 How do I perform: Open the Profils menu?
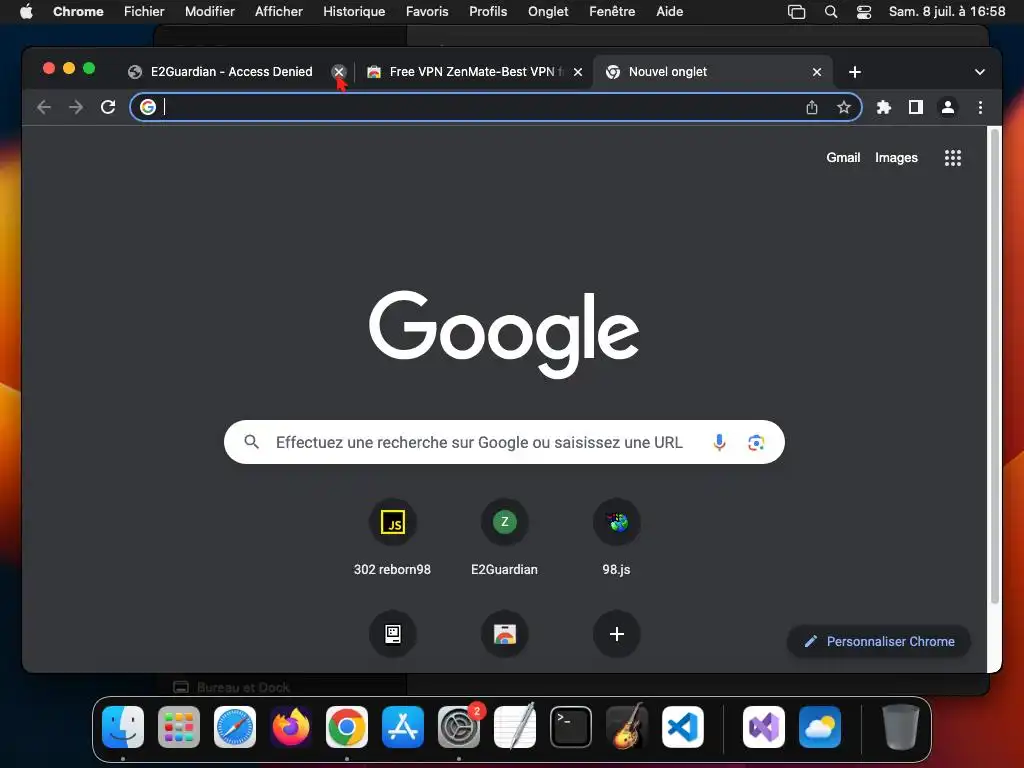point(488,11)
